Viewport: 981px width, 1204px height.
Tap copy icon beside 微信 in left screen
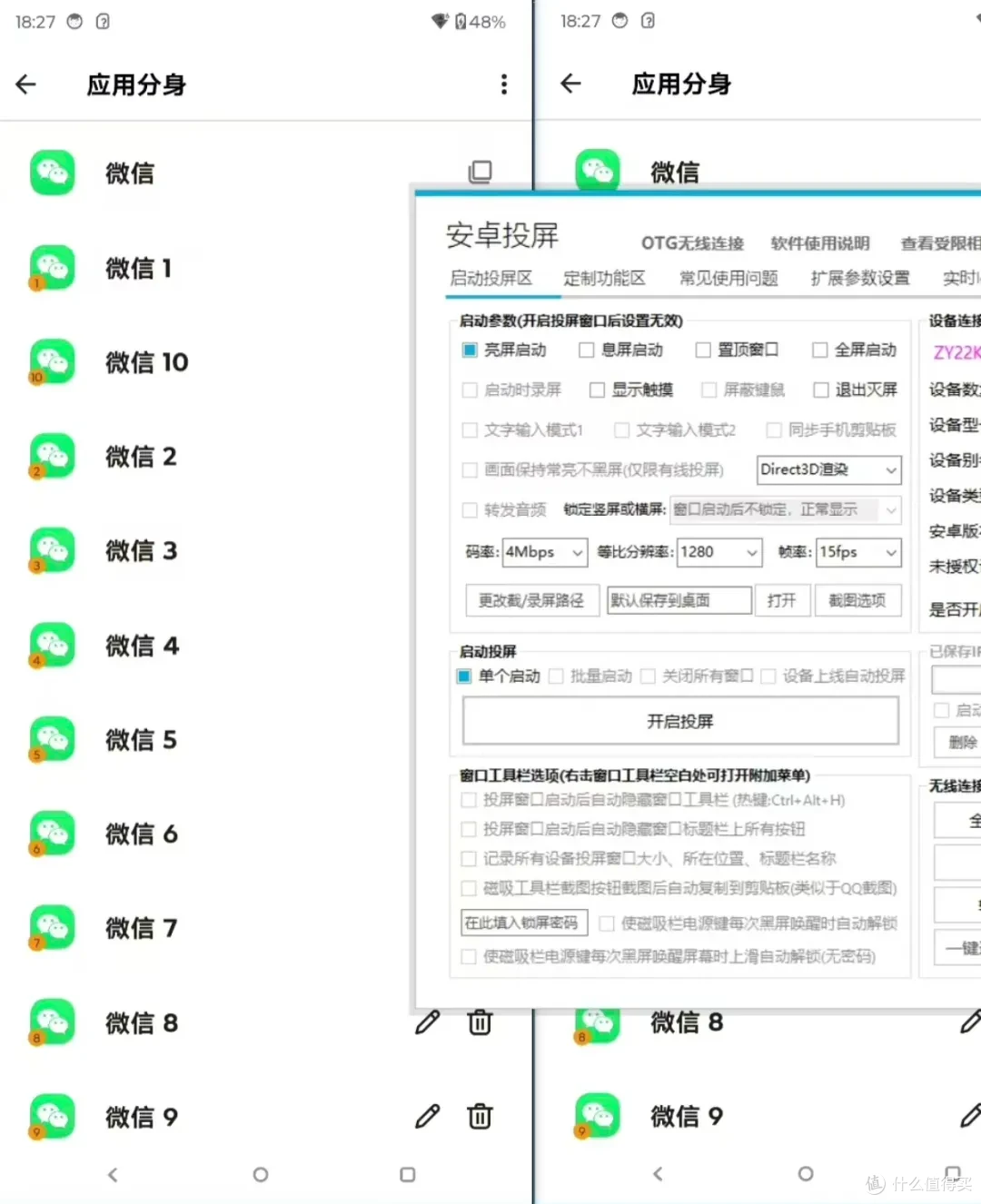coord(480,172)
